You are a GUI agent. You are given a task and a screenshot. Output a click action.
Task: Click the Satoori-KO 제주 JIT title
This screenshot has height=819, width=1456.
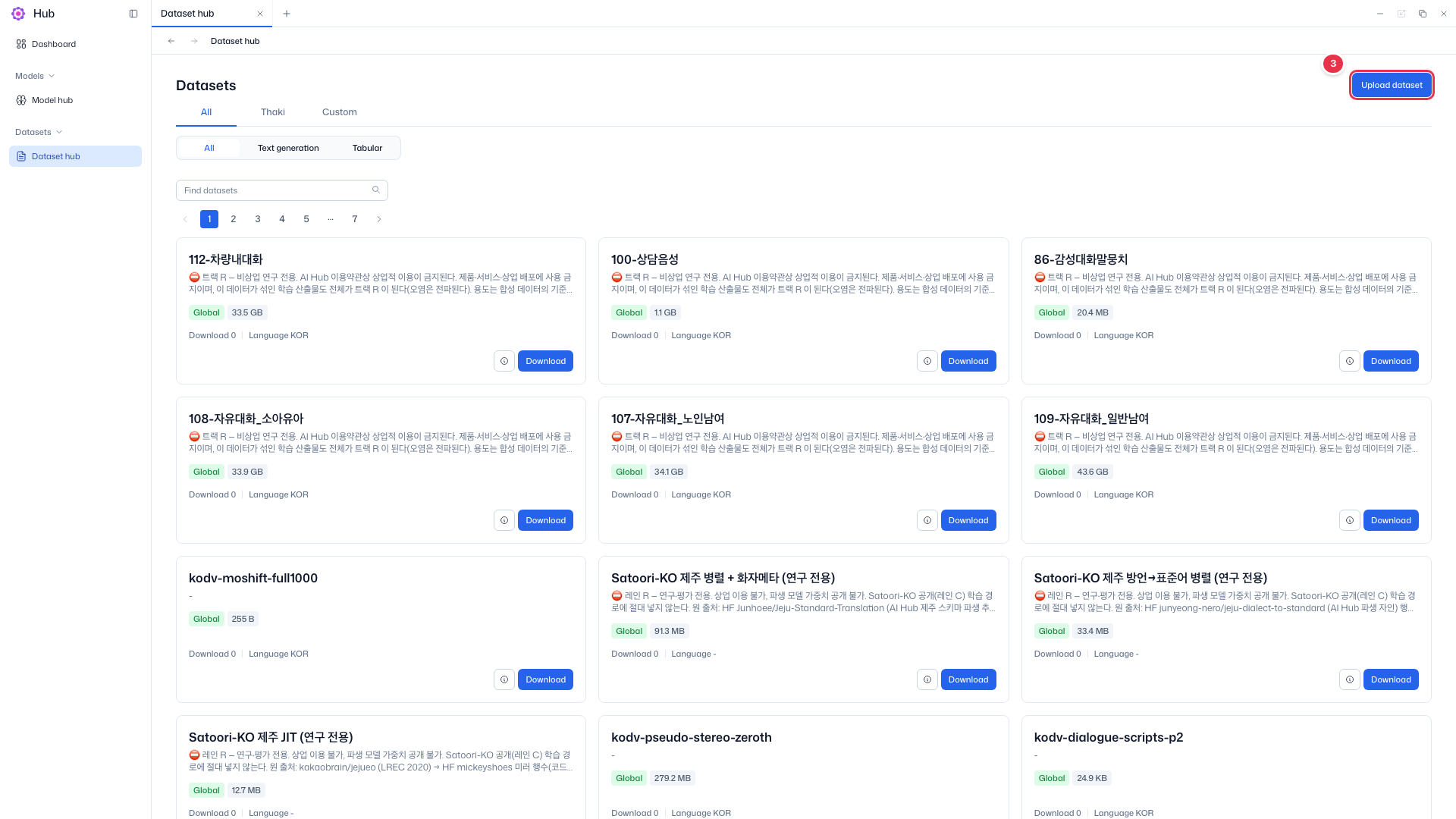tap(271, 737)
